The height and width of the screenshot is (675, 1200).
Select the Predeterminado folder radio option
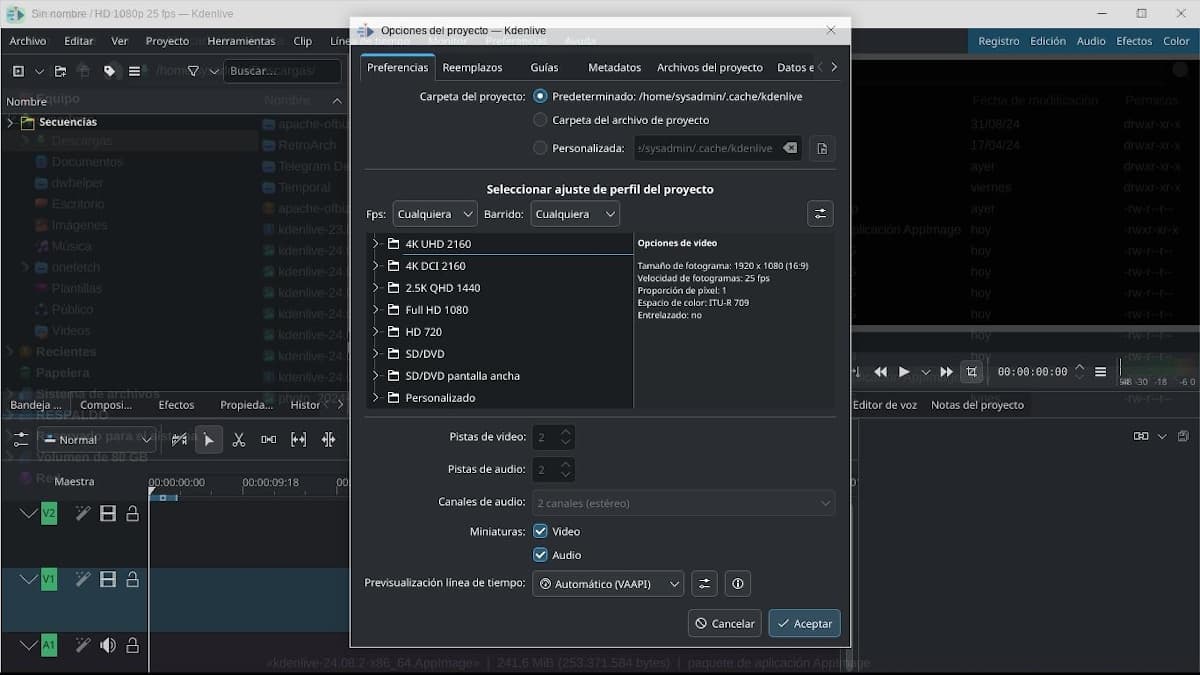541,96
